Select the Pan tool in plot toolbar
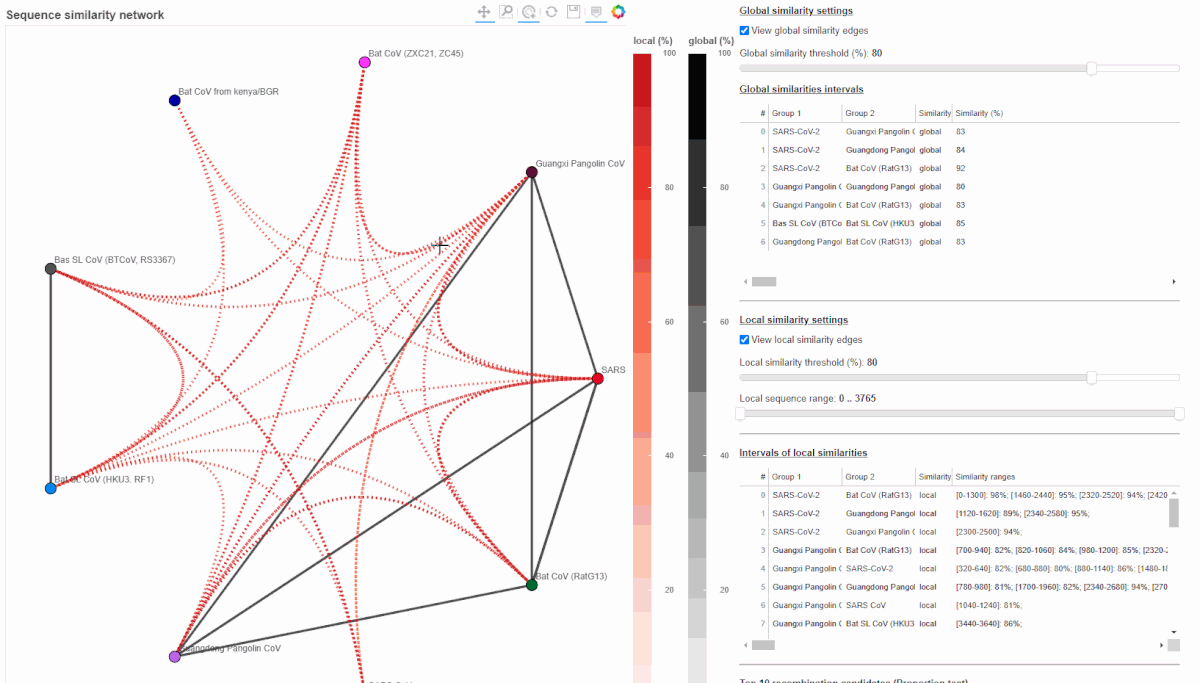The width and height of the screenshot is (1200, 683). point(484,12)
